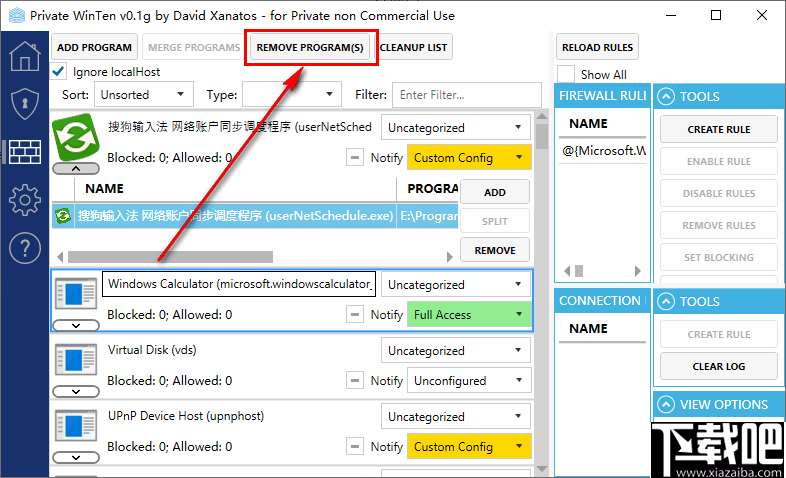
Task: Toggle the Ignore localHost checkbox
Action: (x=59, y=71)
